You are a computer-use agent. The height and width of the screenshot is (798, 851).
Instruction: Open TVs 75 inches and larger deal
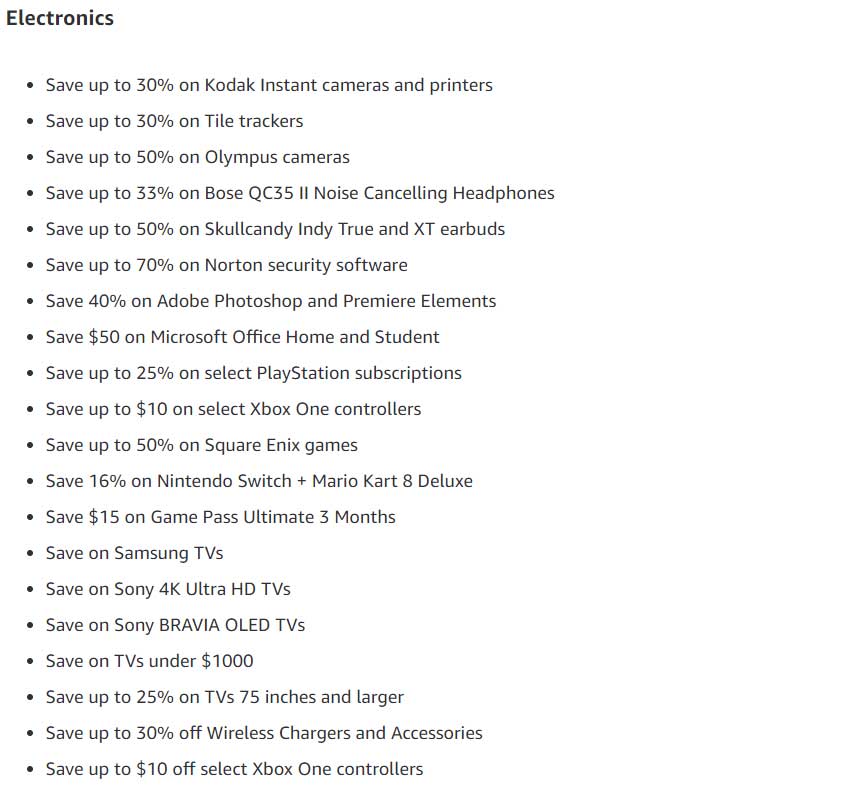[x=225, y=698]
